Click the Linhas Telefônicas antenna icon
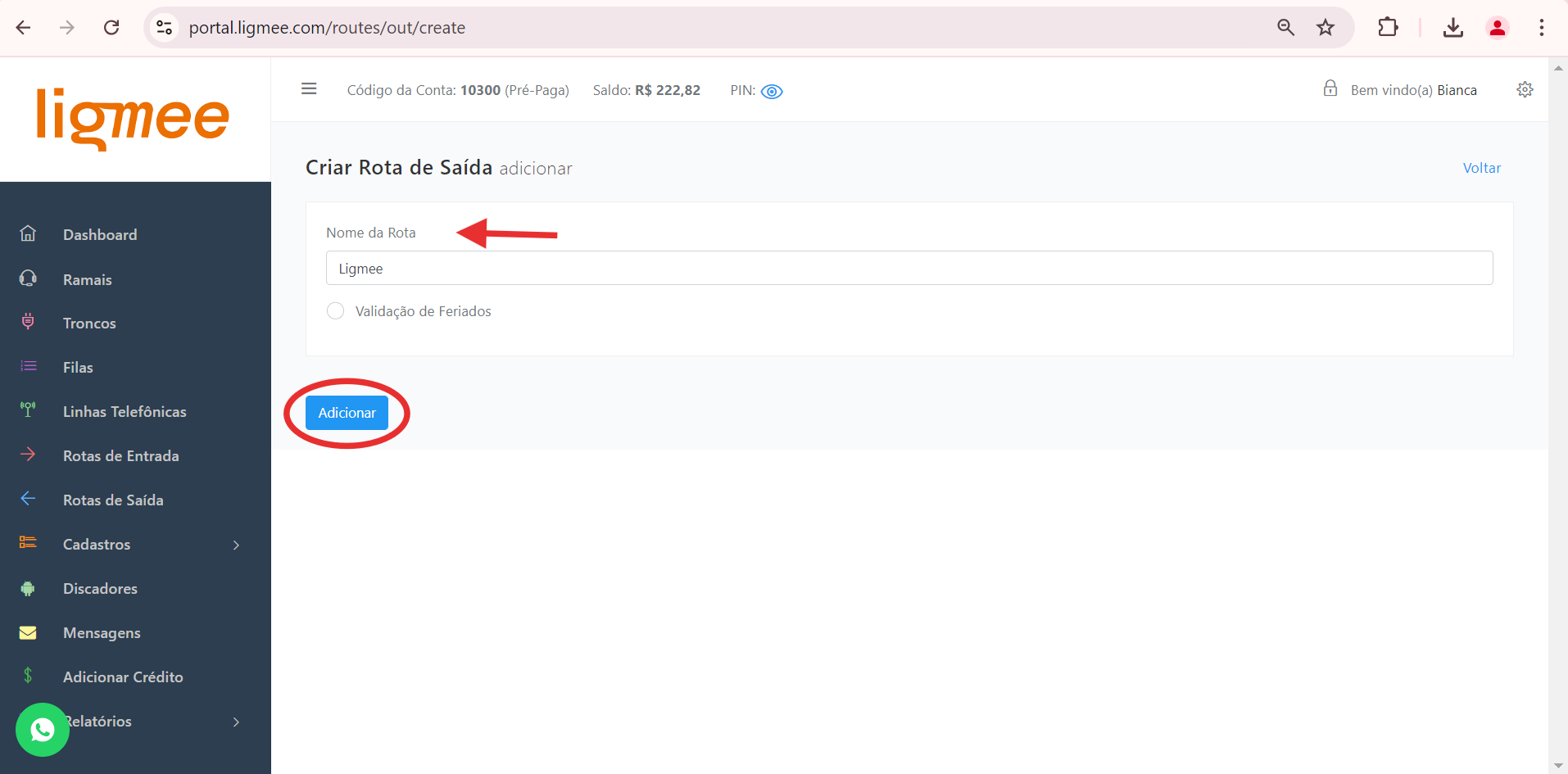This screenshot has width=1568, height=774. [28, 410]
